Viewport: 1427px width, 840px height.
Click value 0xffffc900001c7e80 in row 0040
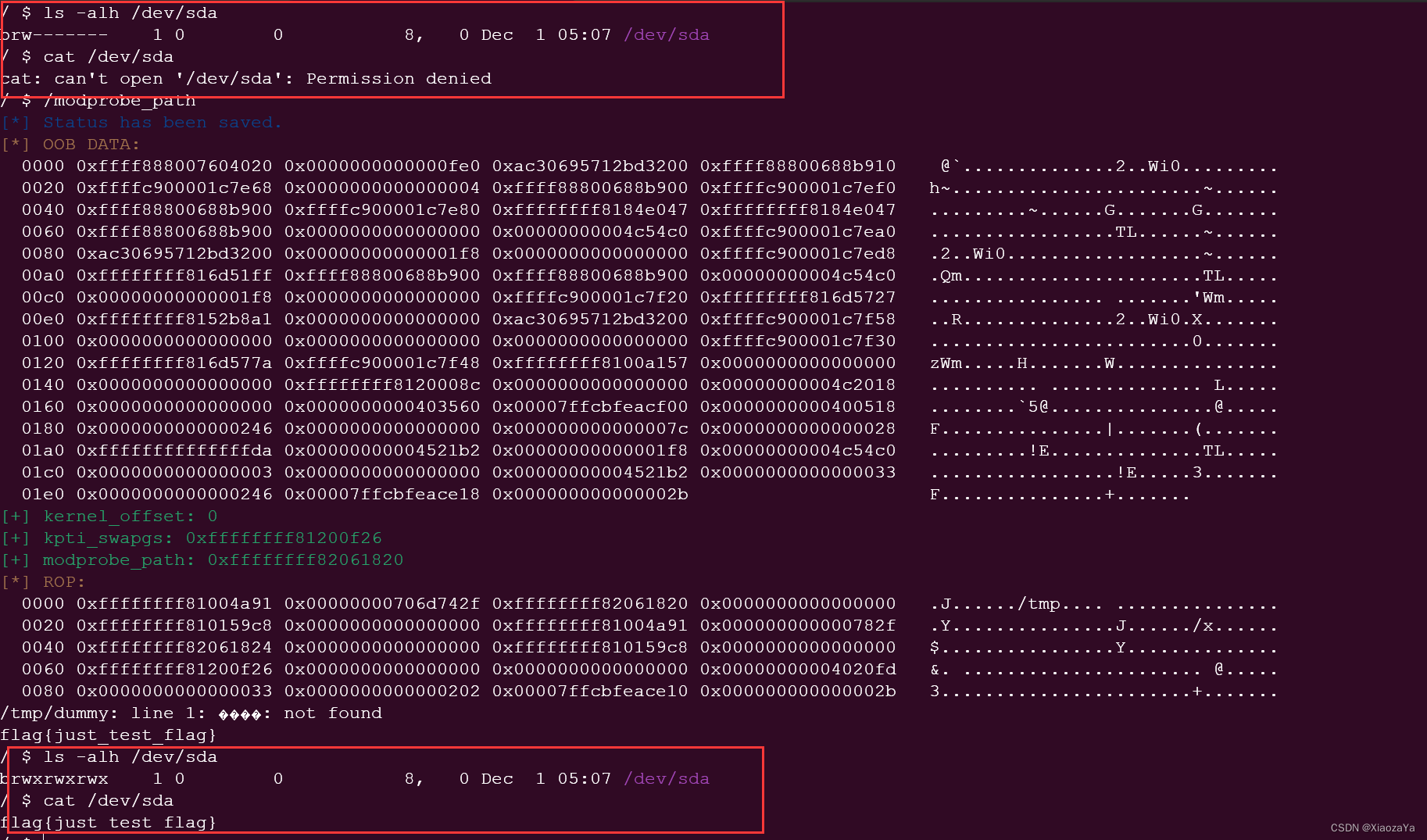pyautogui.click(x=382, y=210)
